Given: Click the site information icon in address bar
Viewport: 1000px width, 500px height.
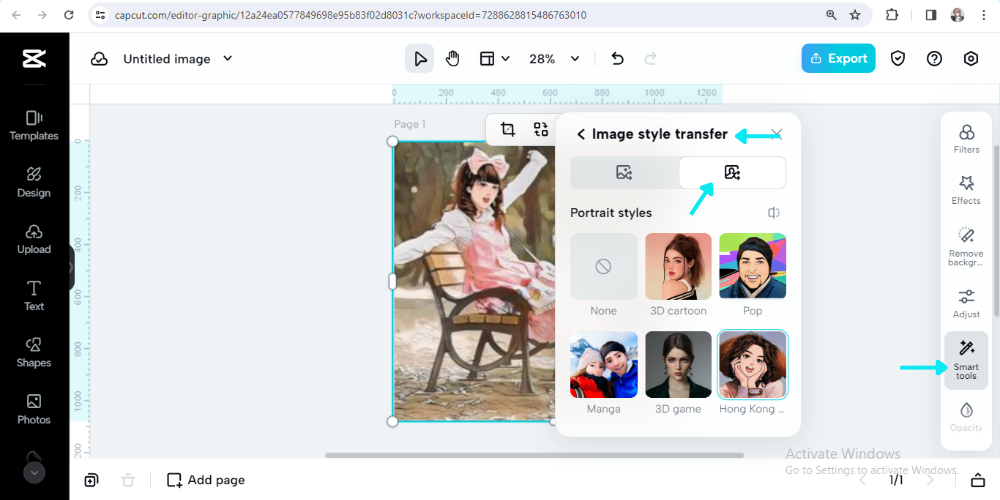Looking at the screenshot, I should 99,15.
